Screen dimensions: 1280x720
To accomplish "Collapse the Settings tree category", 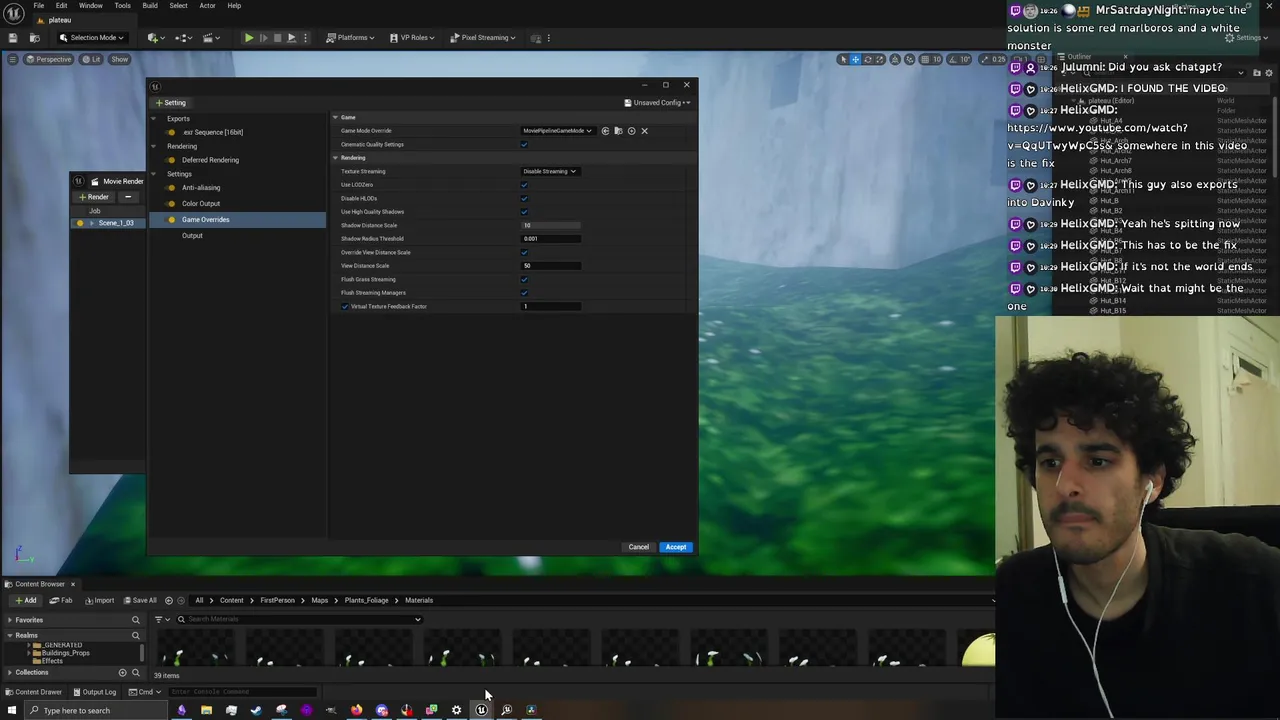I will point(154,174).
